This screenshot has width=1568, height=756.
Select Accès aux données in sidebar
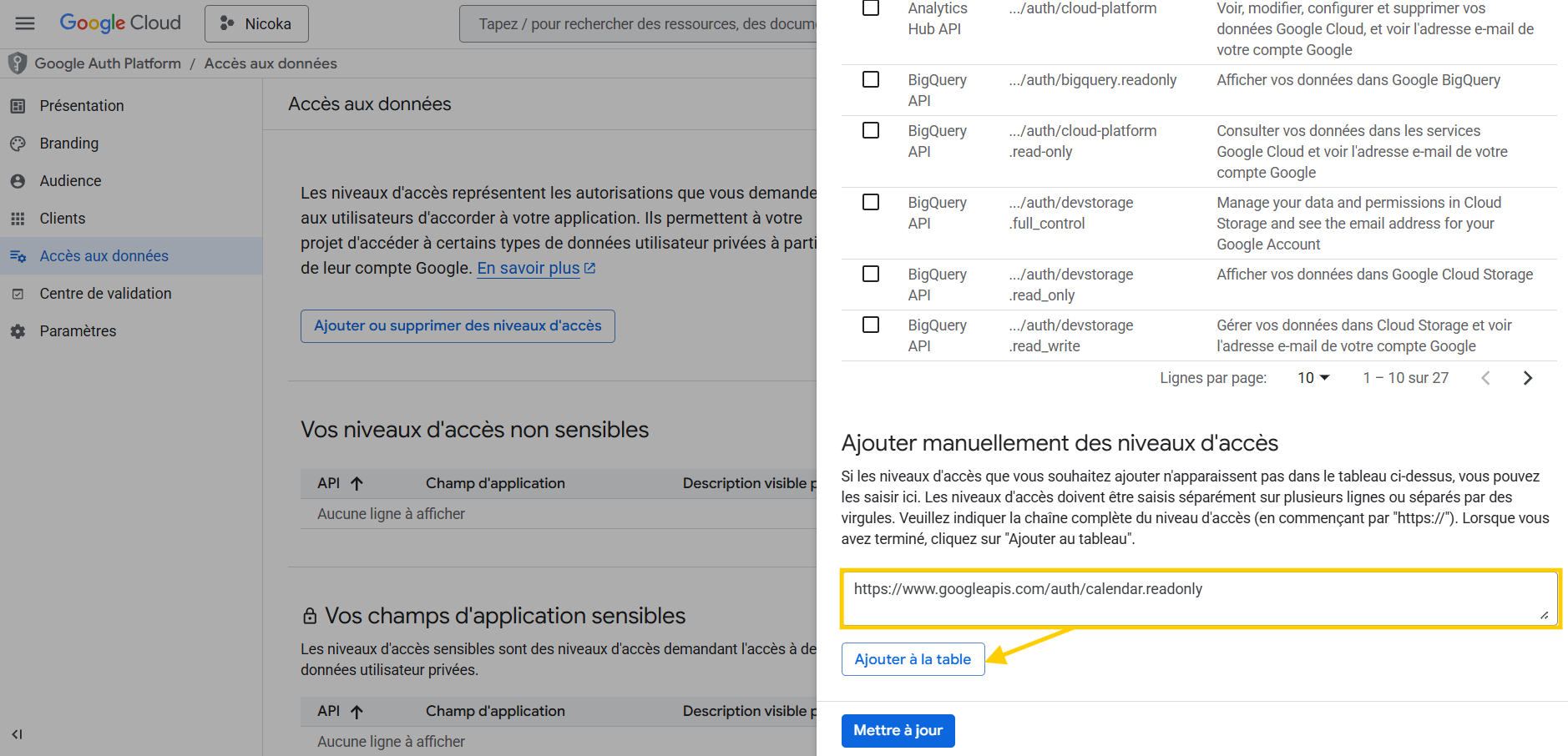pyautogui.click(x=104, y=256)
